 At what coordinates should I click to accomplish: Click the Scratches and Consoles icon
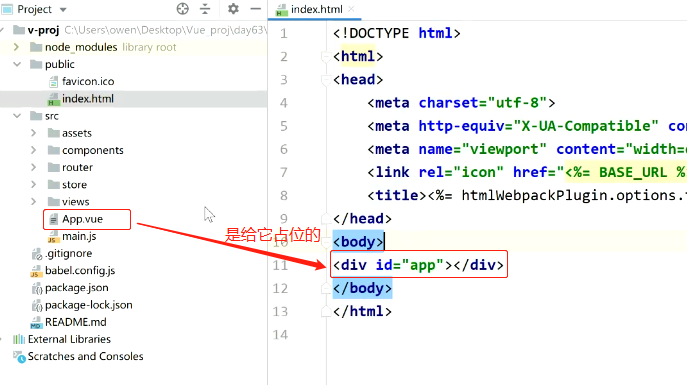pos(19,357)
